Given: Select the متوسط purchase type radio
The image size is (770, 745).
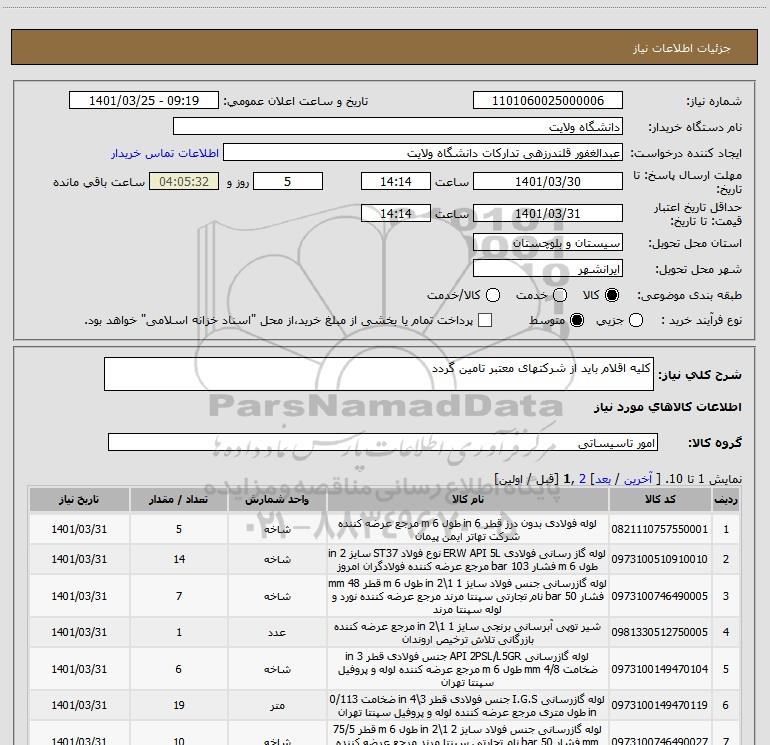Looking at the screenshot, I should tap(577, 320).
